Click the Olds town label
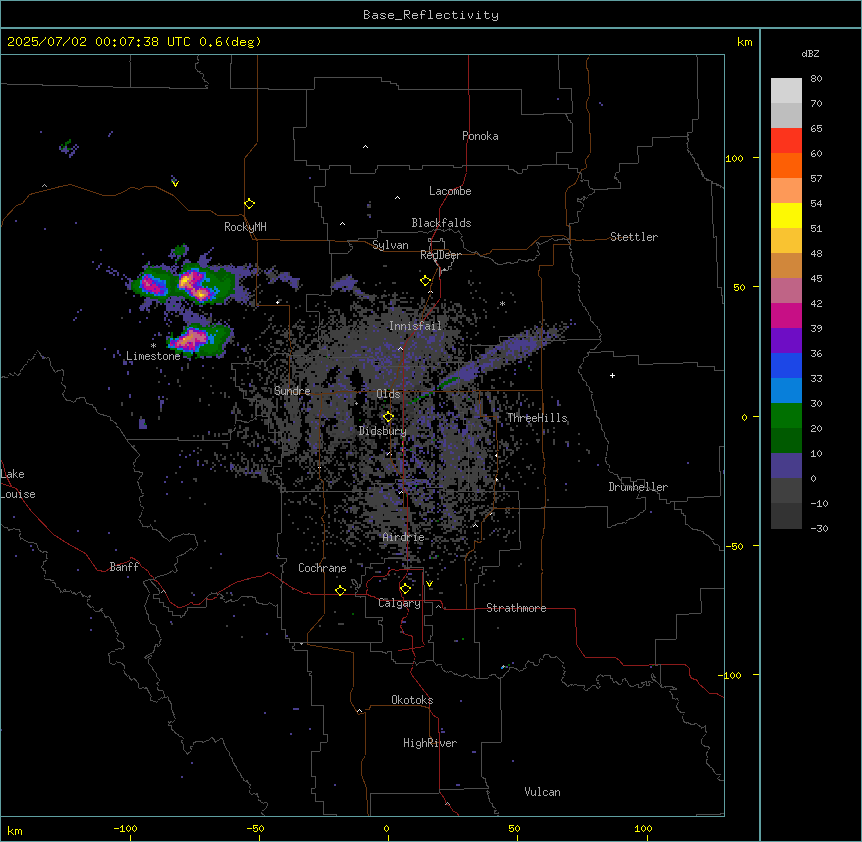This screenshot has height=842, width=862. pos(388,394)
